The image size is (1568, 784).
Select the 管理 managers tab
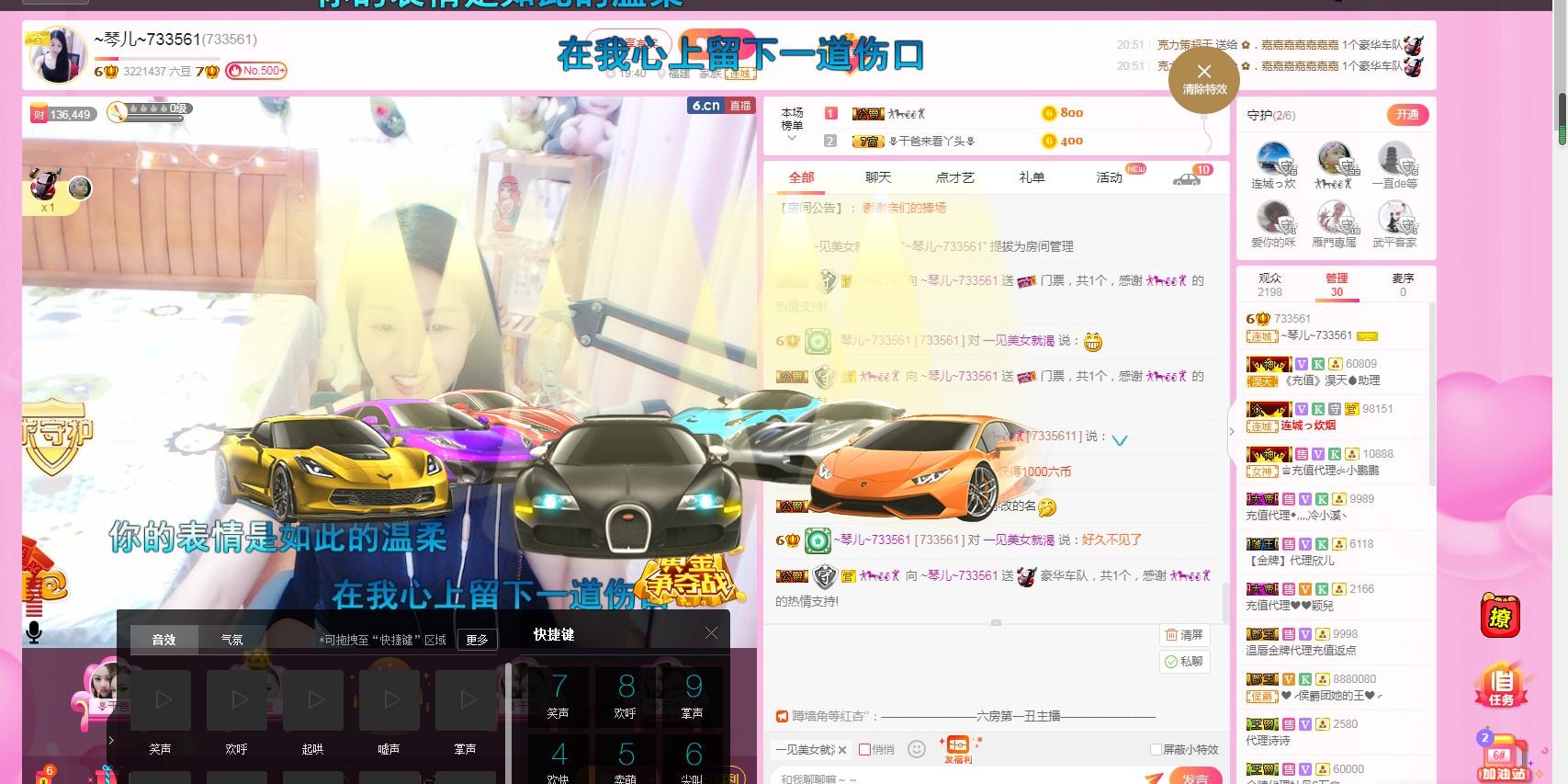[x=1337, y=284]
